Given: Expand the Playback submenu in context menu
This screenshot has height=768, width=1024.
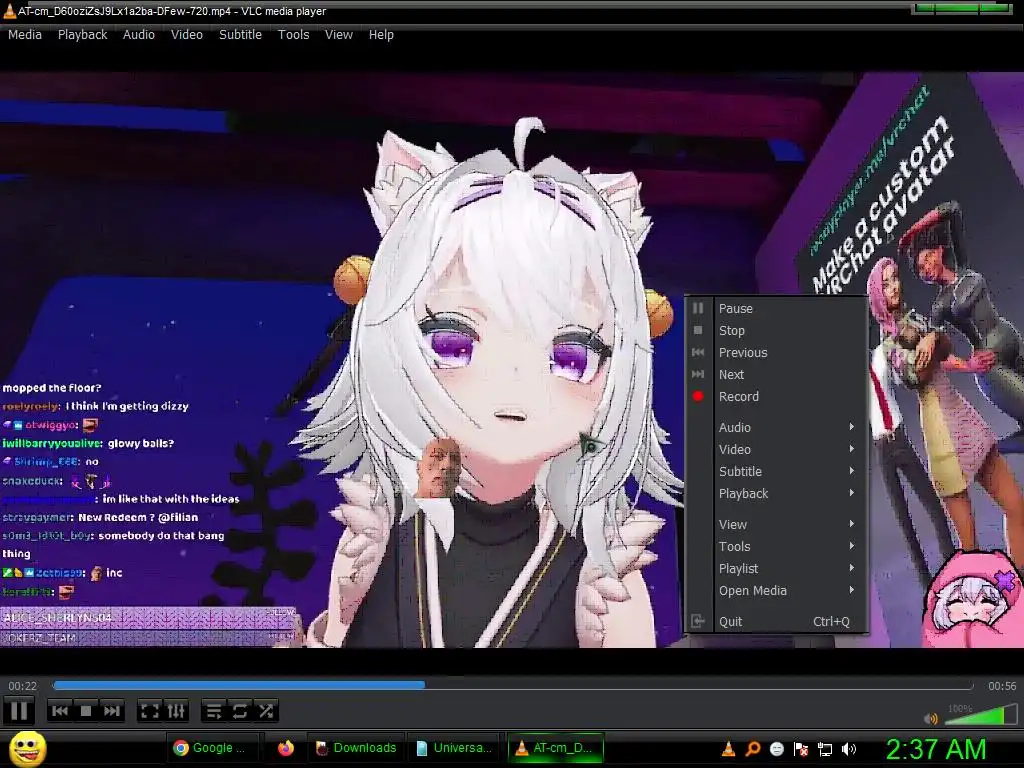Looking at the screenshot, I should tap(776, 494).
